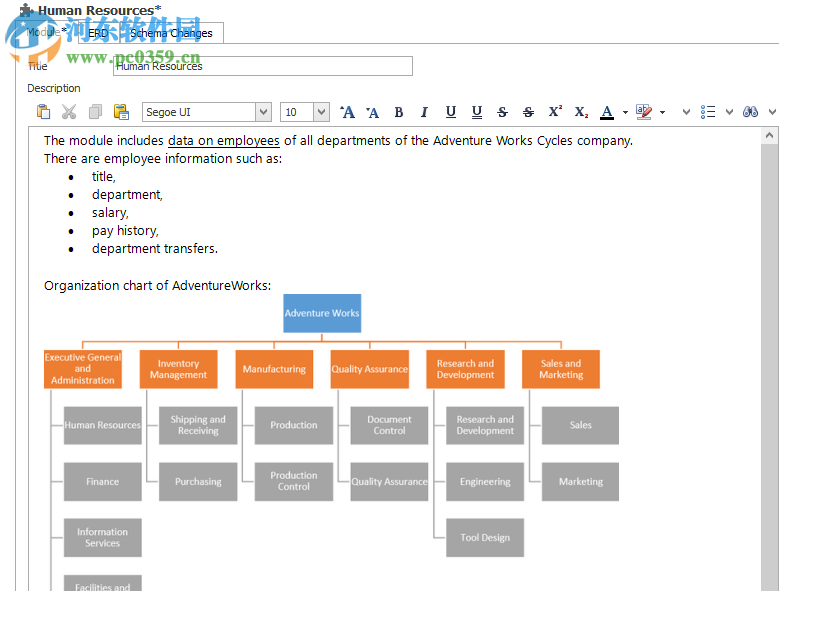Screen dimensions: 839x633
Task: Click the 'salary,' bullet item
Action: (110, 213)
